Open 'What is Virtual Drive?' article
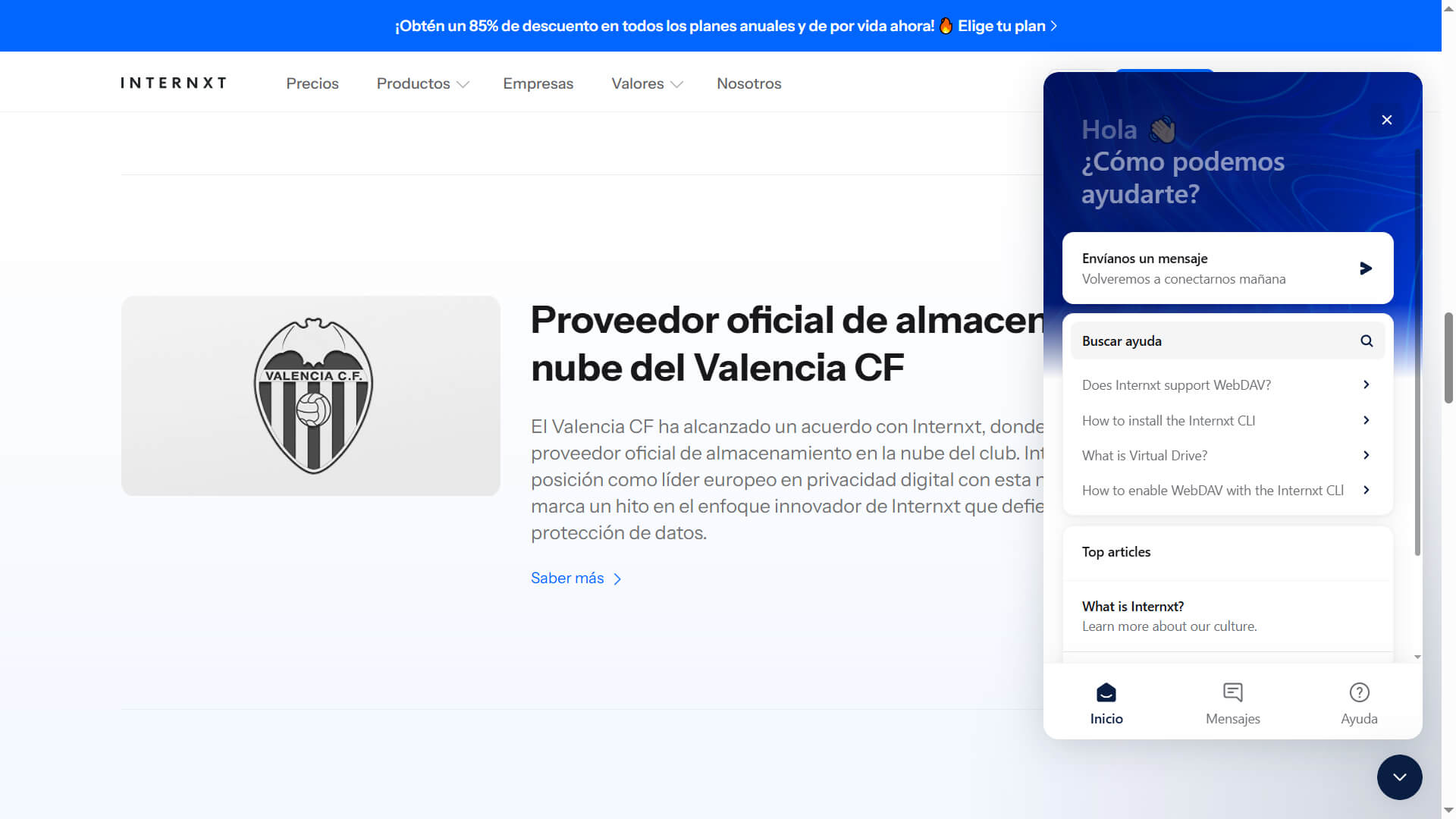The width and height of the screenshot is (1456, 819). tap(1227, 456)
